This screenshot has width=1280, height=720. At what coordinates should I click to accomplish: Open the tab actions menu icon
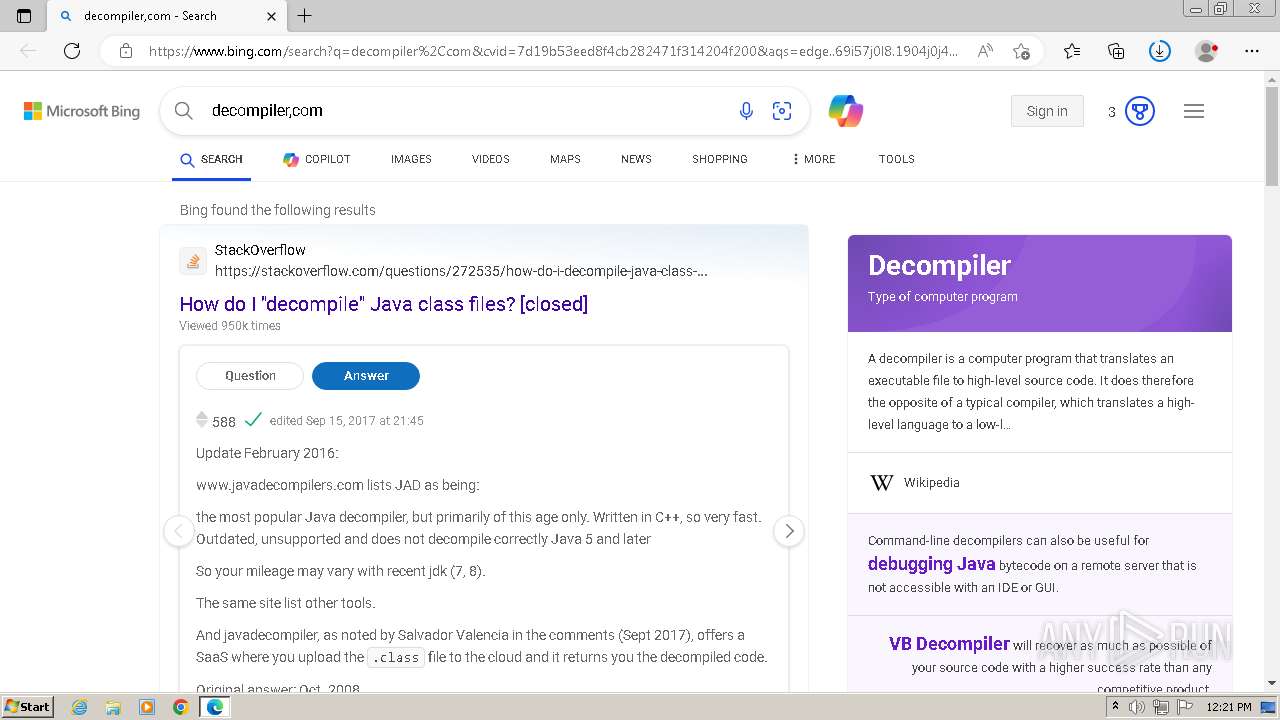(24, 16)
